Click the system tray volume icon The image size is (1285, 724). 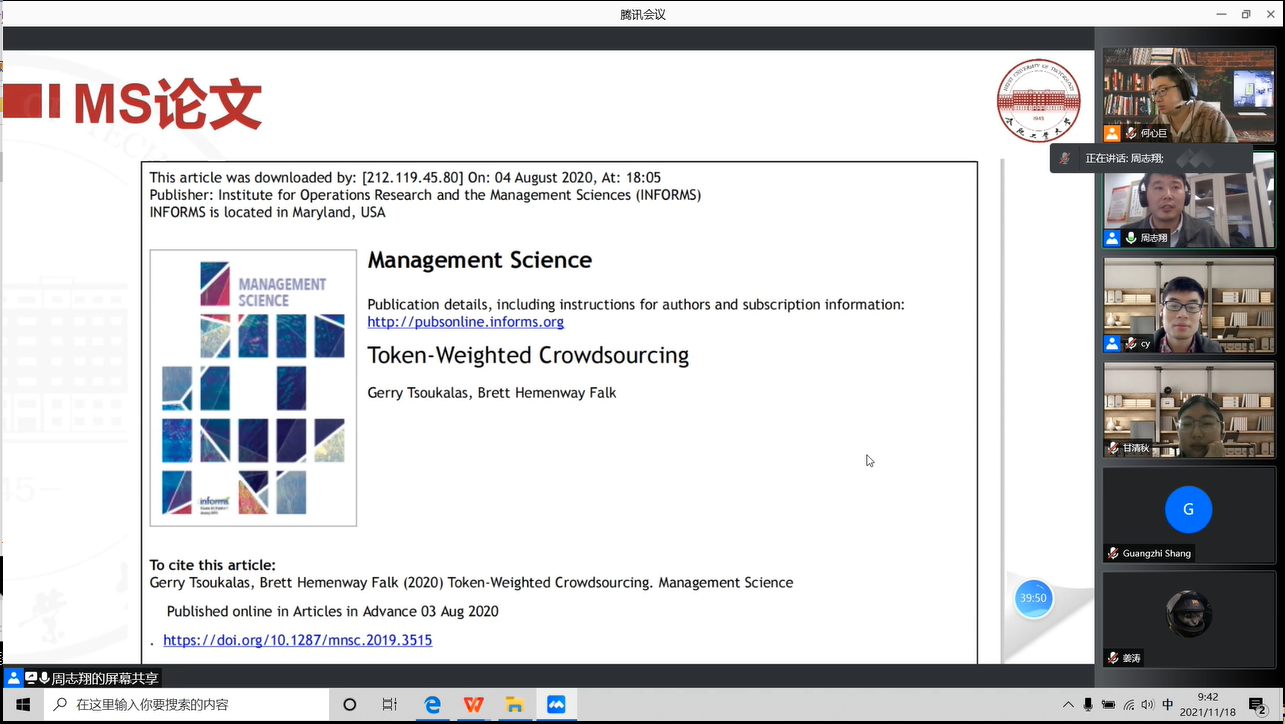point(1147,705)
